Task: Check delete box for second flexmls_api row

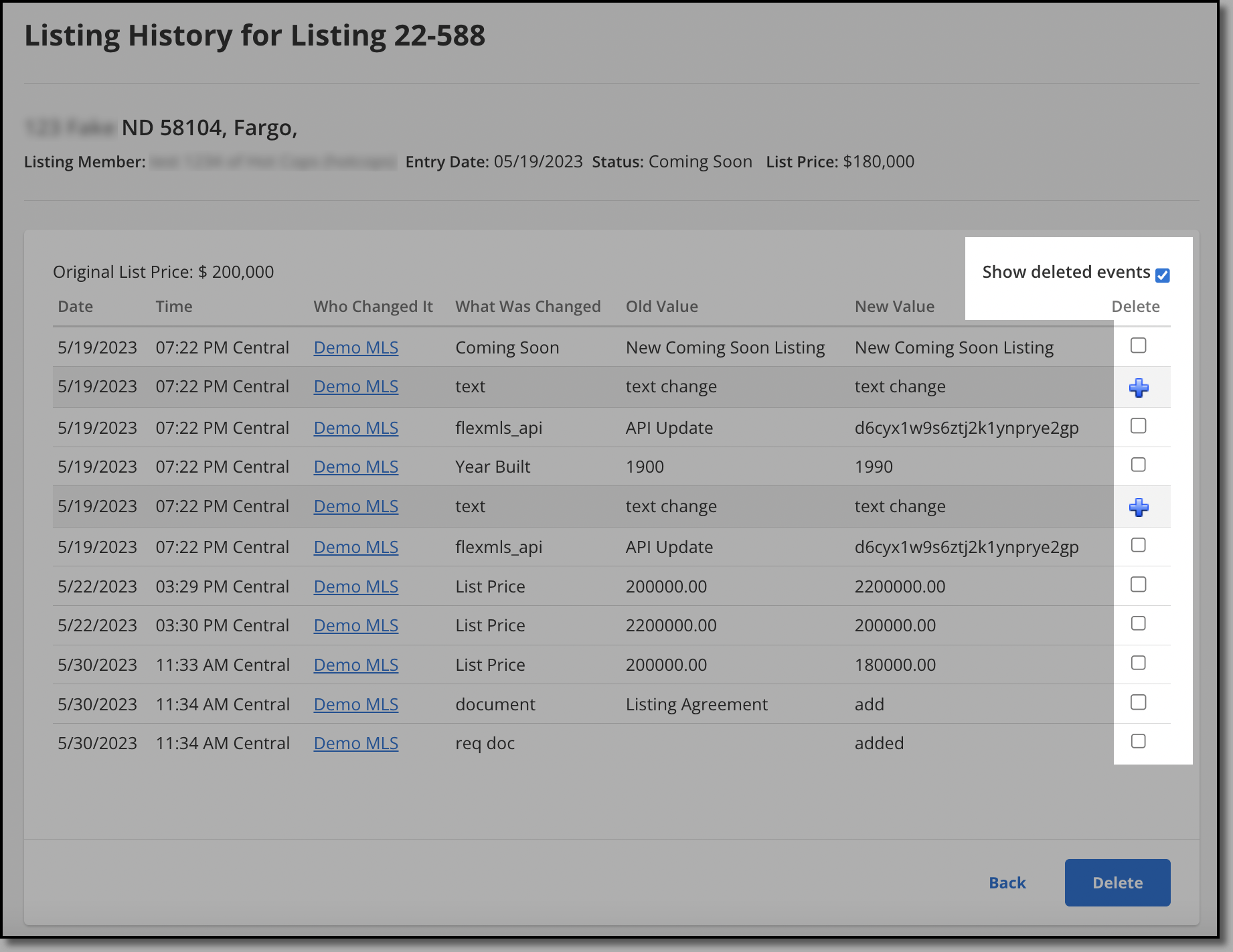Action: coord(1138,545)
